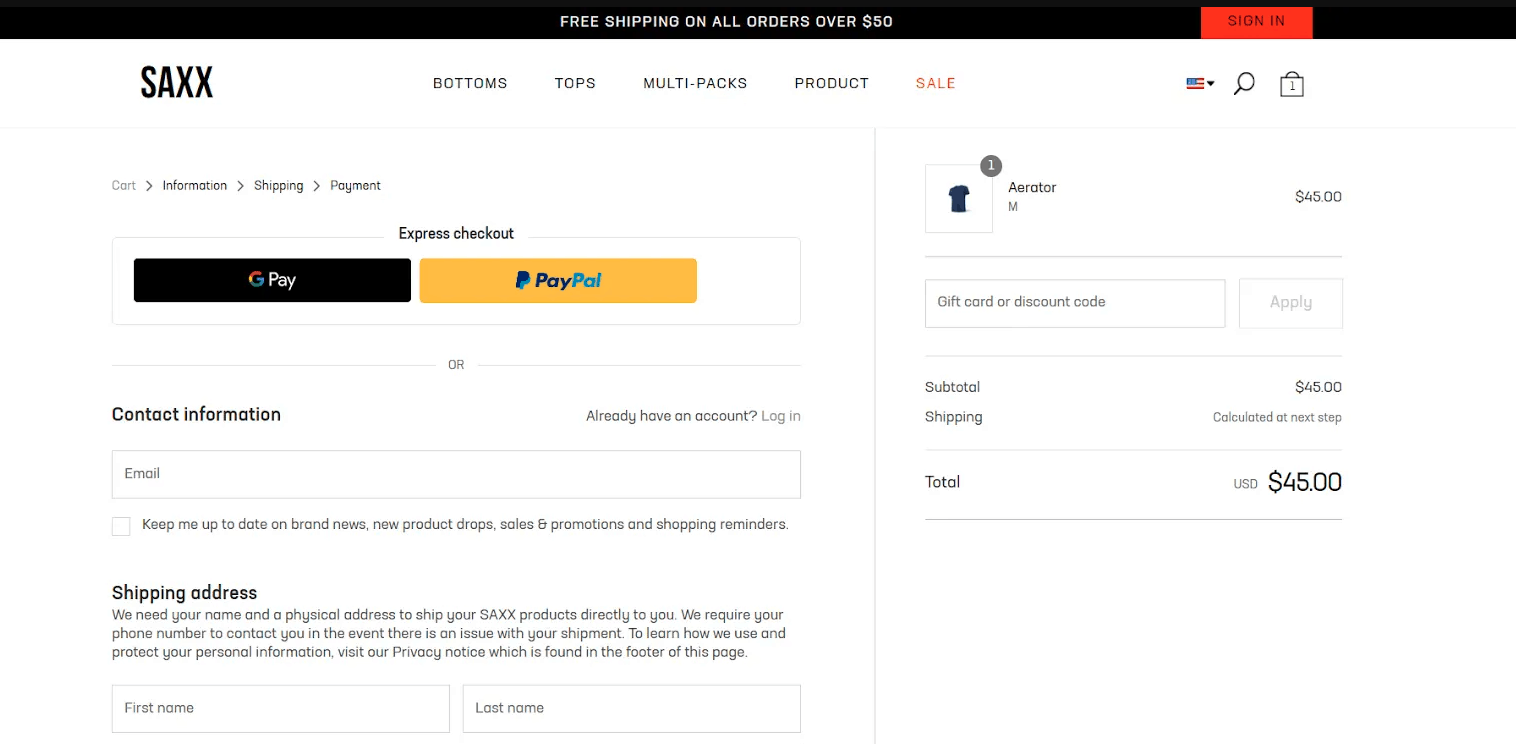Open the Product menu
The image size is (1516, 744).
tap(832, 83)
